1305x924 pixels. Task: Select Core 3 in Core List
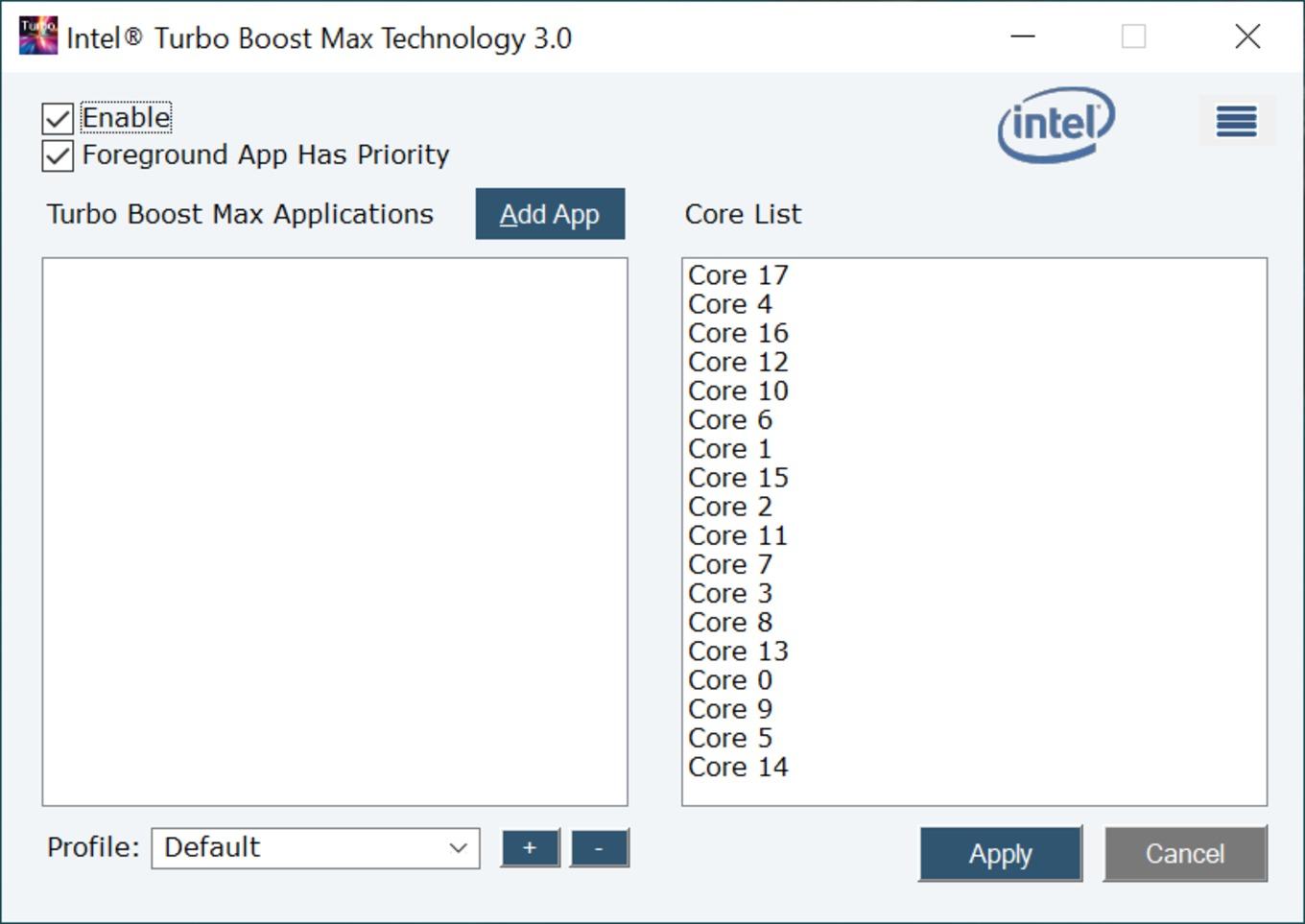pos(730,593)
